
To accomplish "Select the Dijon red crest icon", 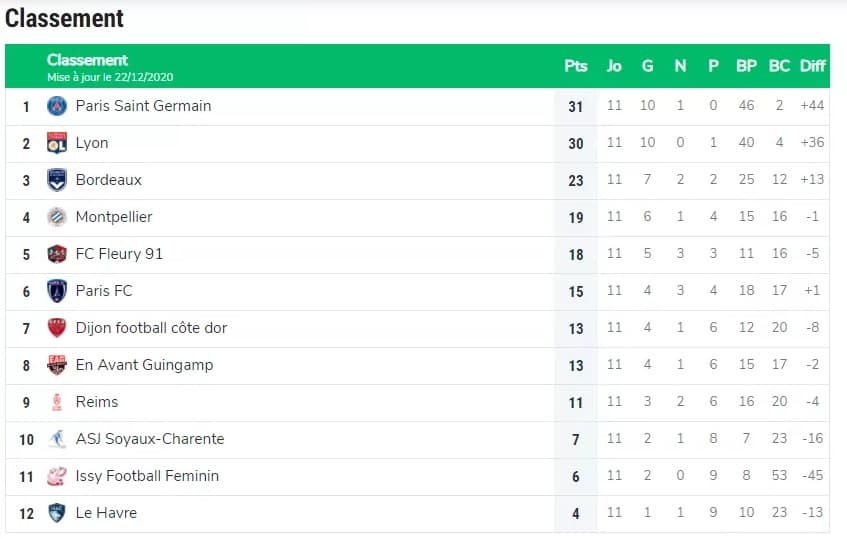I will pos(57,328).
